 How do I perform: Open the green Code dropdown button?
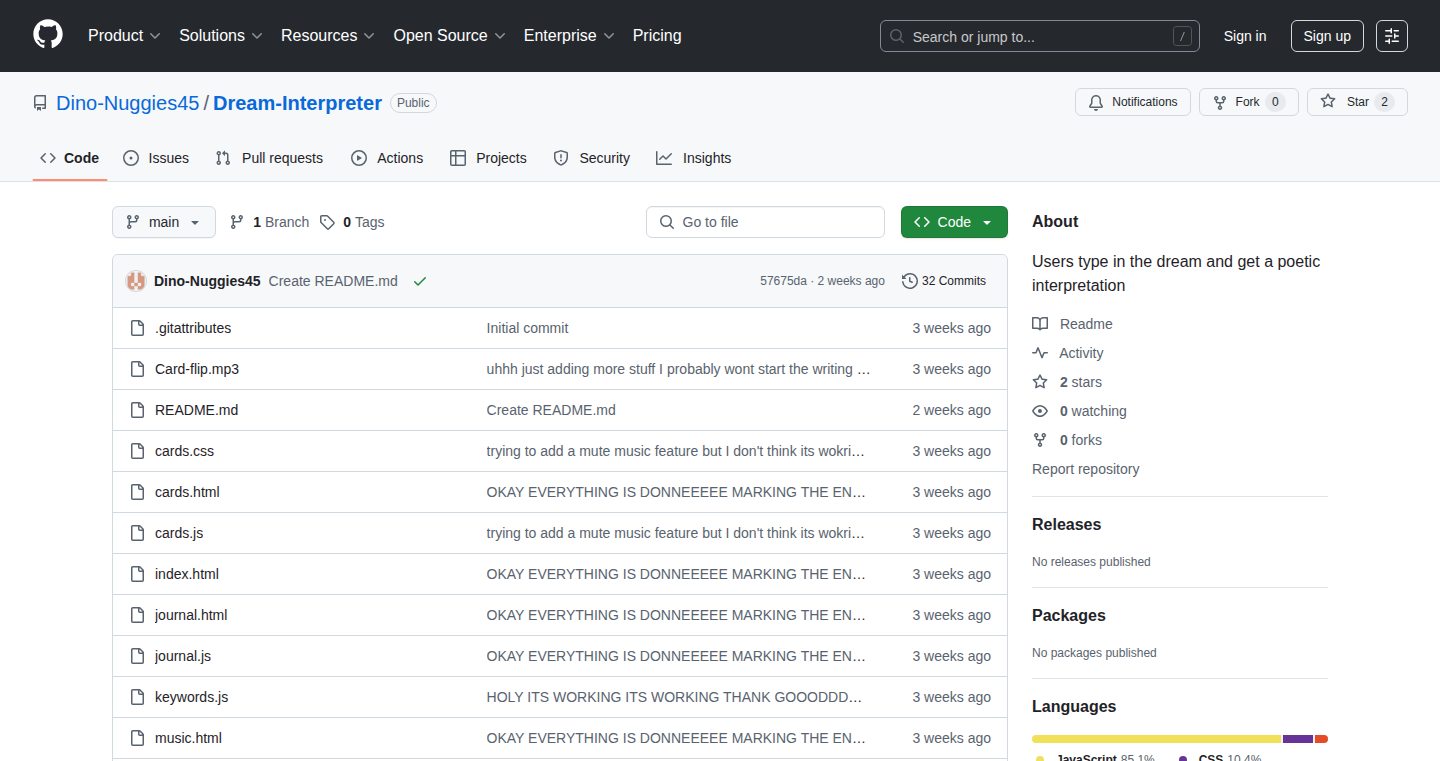[954, 222]
